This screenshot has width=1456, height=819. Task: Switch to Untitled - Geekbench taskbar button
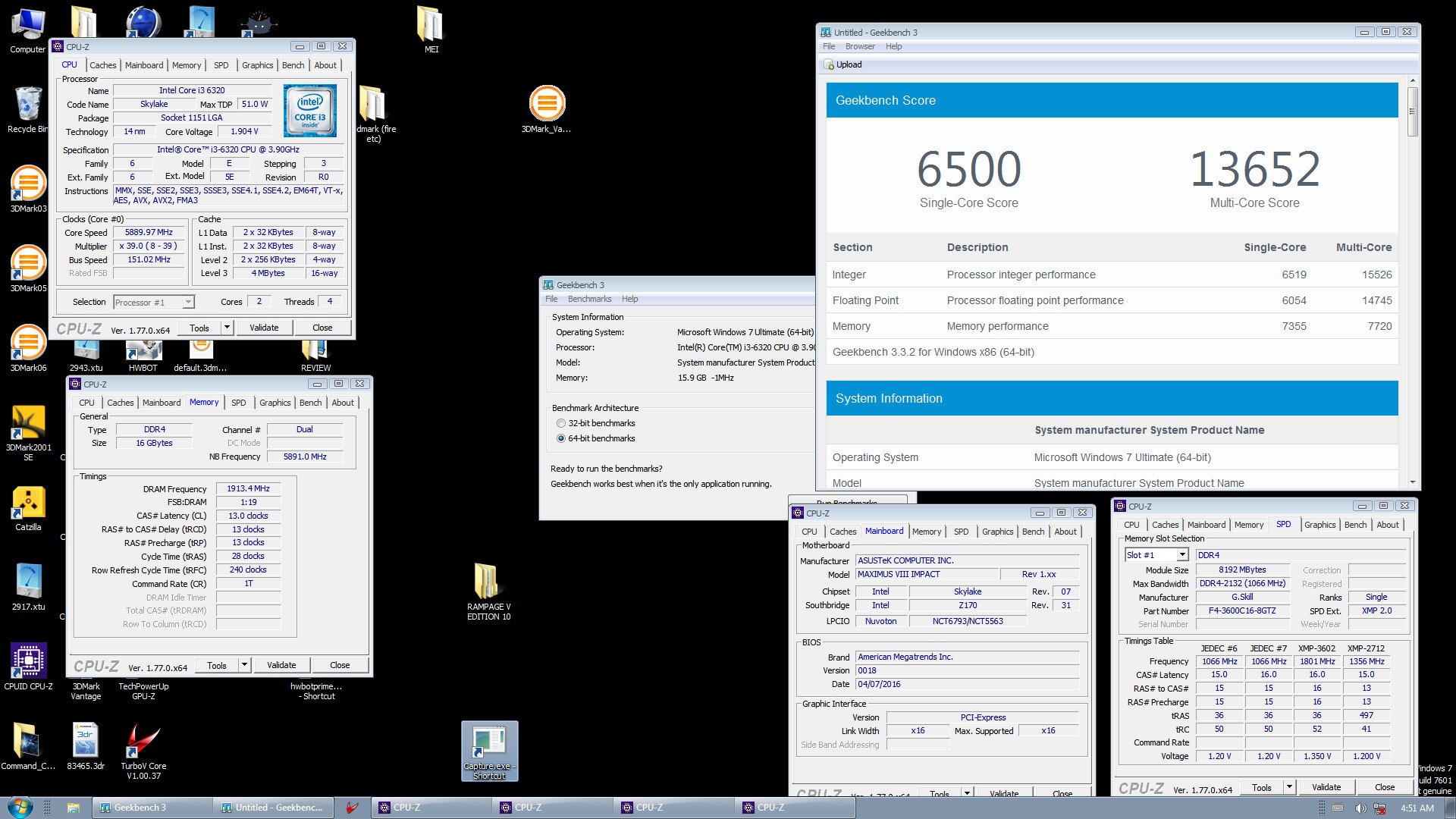[x=273, y=808]
